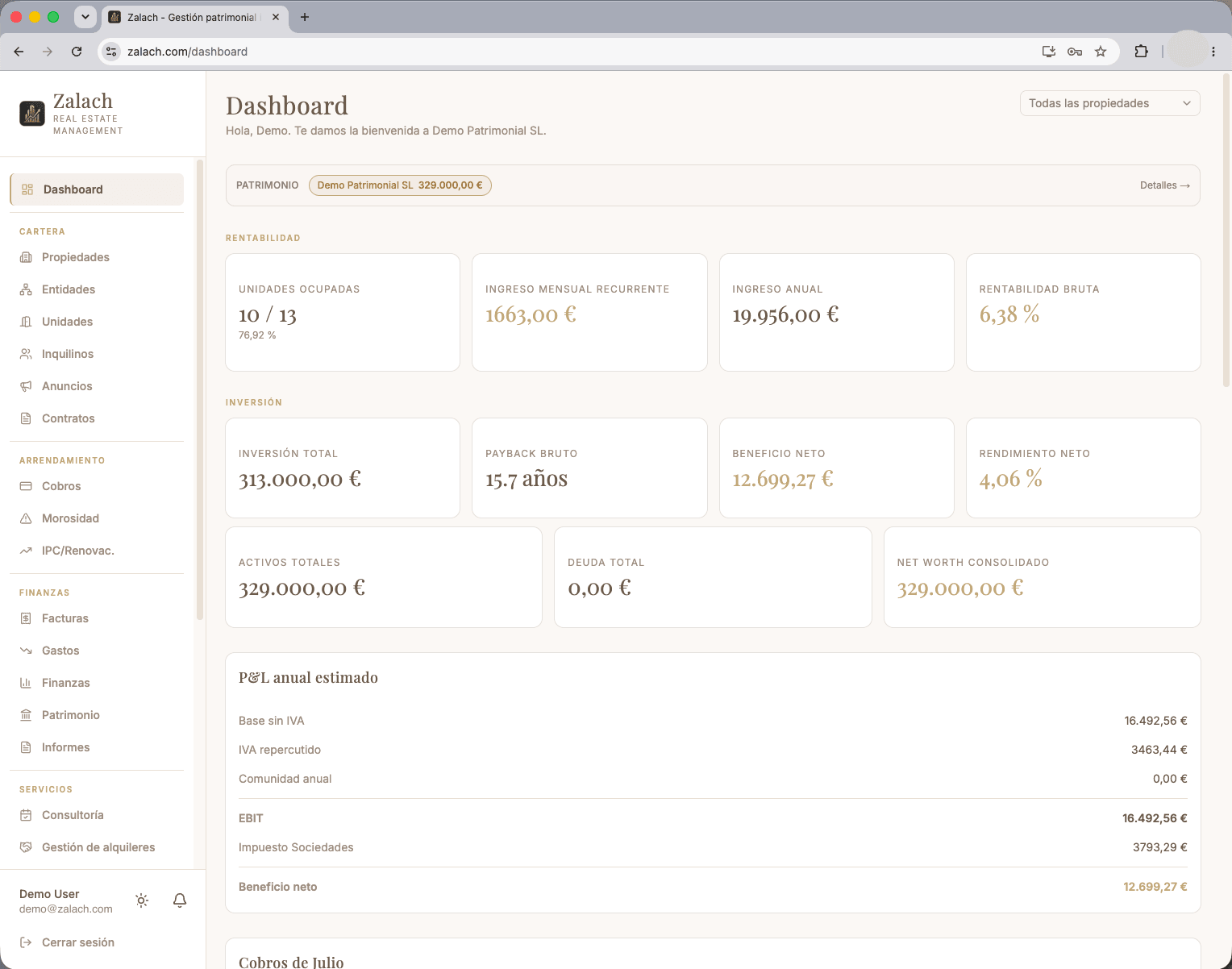
Task: Click the Ingreso Mensual Recurrente card
Action: click(x=589, y=313)
